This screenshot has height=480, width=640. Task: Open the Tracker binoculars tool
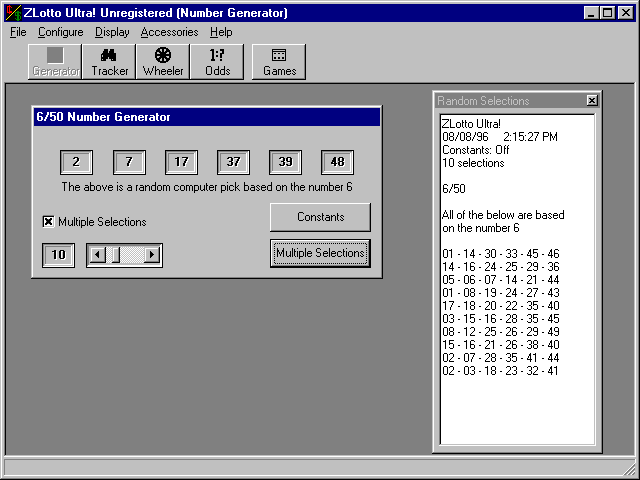(110, 61)
